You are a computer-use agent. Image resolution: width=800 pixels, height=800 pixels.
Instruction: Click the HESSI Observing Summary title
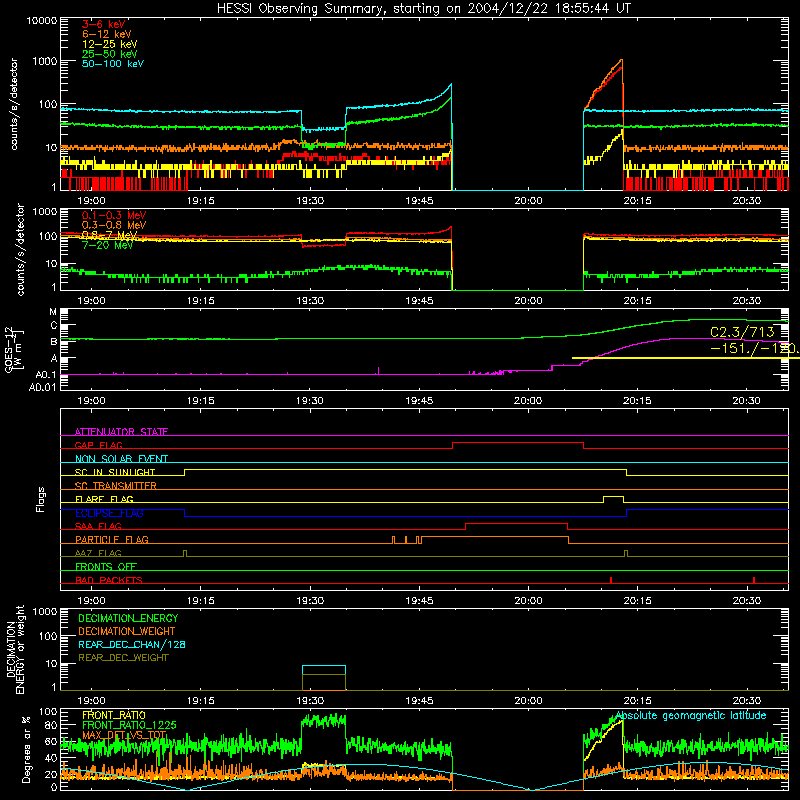[423, 9]
